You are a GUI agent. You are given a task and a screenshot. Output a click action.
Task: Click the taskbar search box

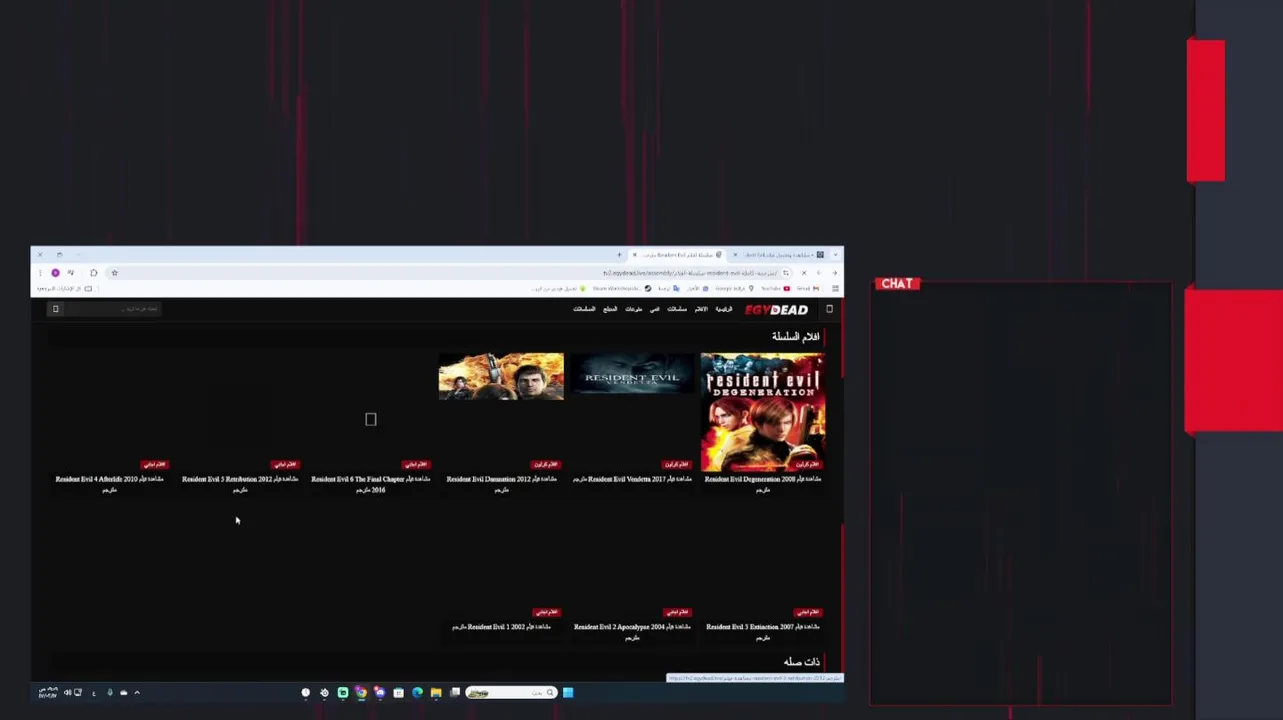(x=511, y=692)
